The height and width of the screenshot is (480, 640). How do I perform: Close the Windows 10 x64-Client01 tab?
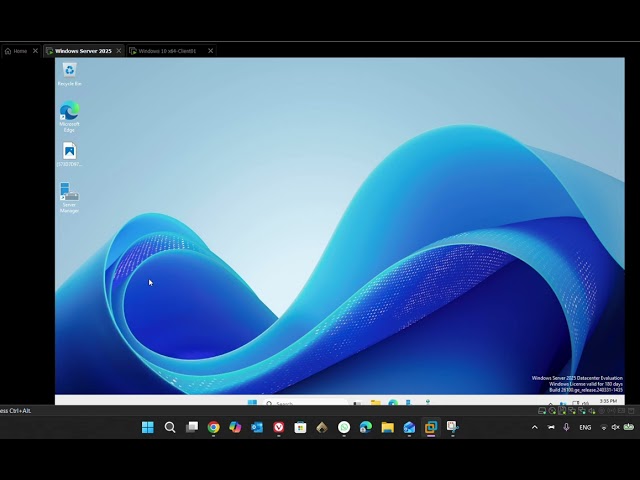pos(211,51)
